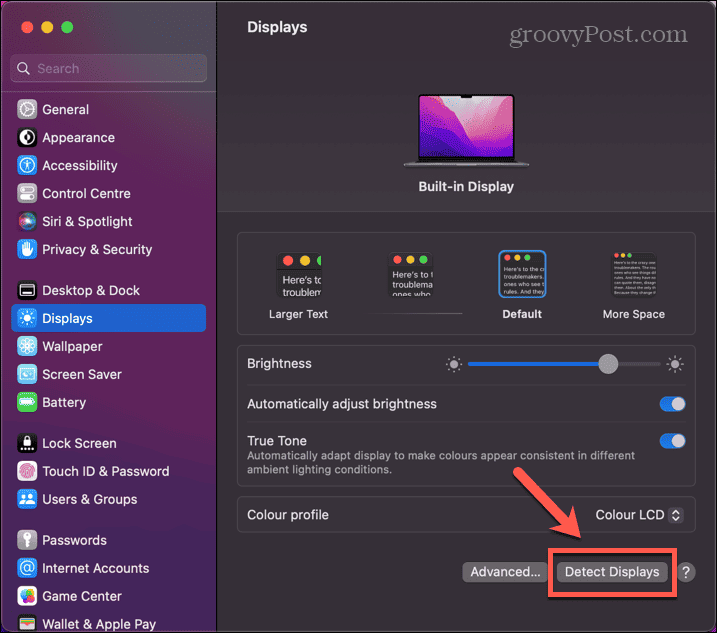Screen dimensions: 717x633
Task: Select the More Space resolution option
Action: click(x=633, y=285)
